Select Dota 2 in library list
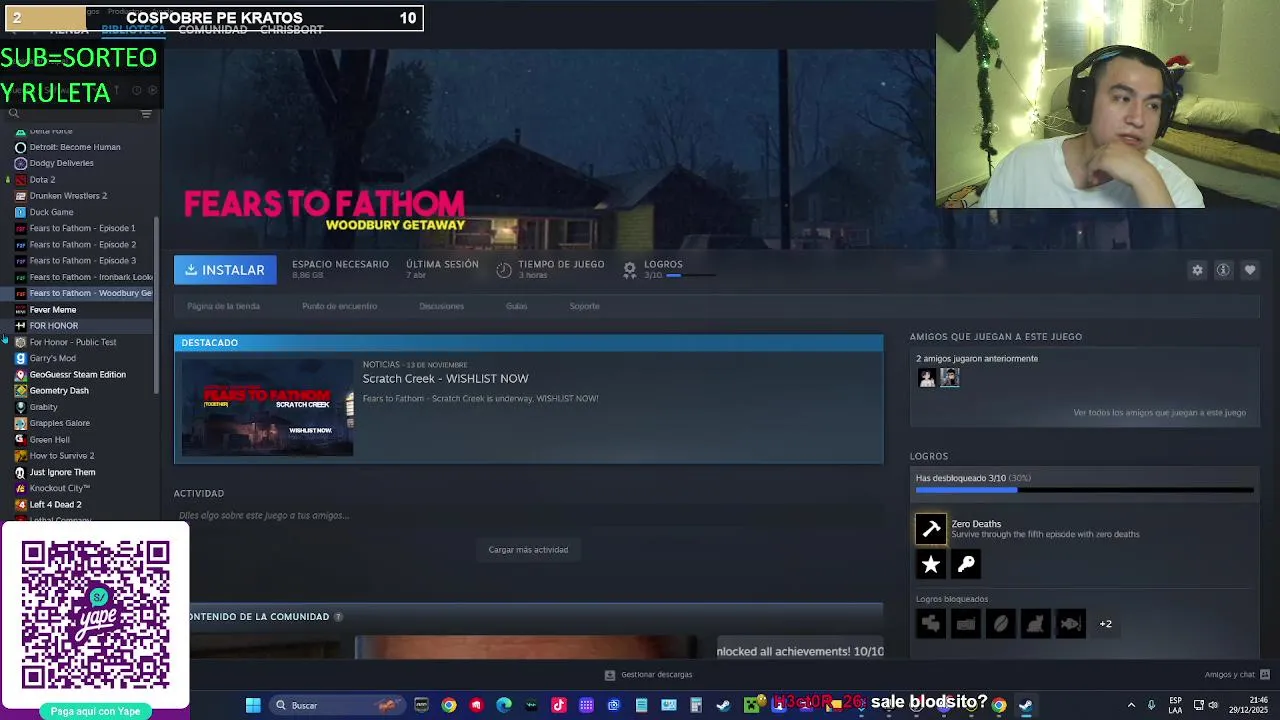The height and width of the screenshot is (720, 1280). [x=42, y=180]
